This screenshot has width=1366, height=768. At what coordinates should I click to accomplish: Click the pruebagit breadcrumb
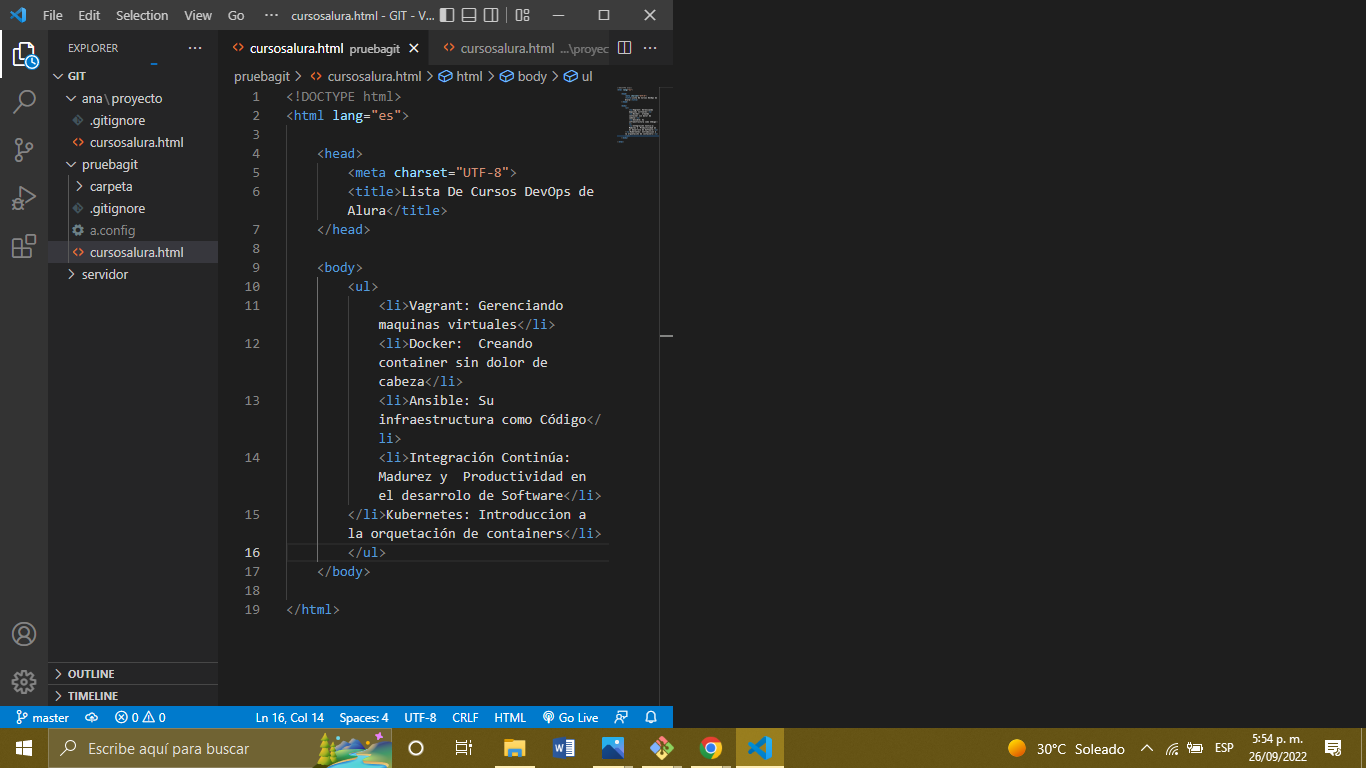(x=262, y=76)
